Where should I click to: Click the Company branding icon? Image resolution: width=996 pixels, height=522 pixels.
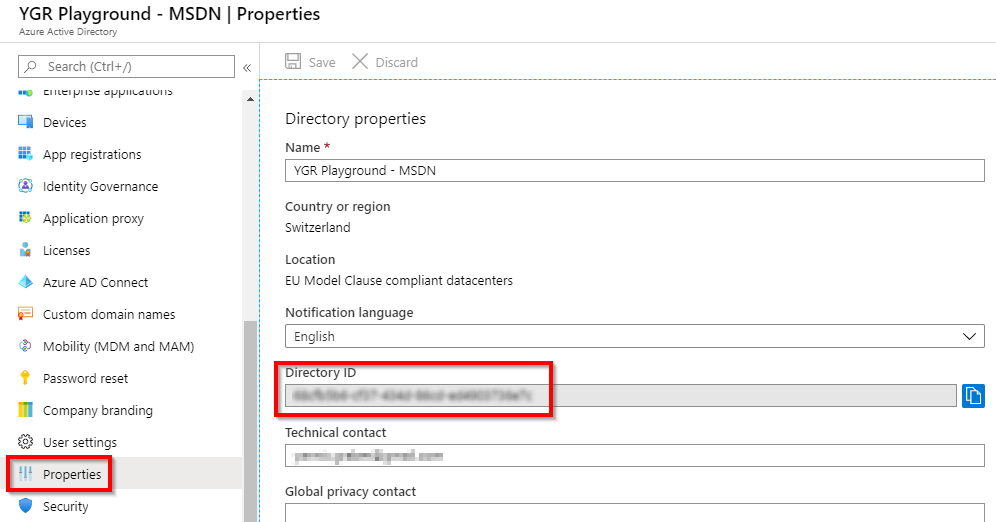point(25,410)
